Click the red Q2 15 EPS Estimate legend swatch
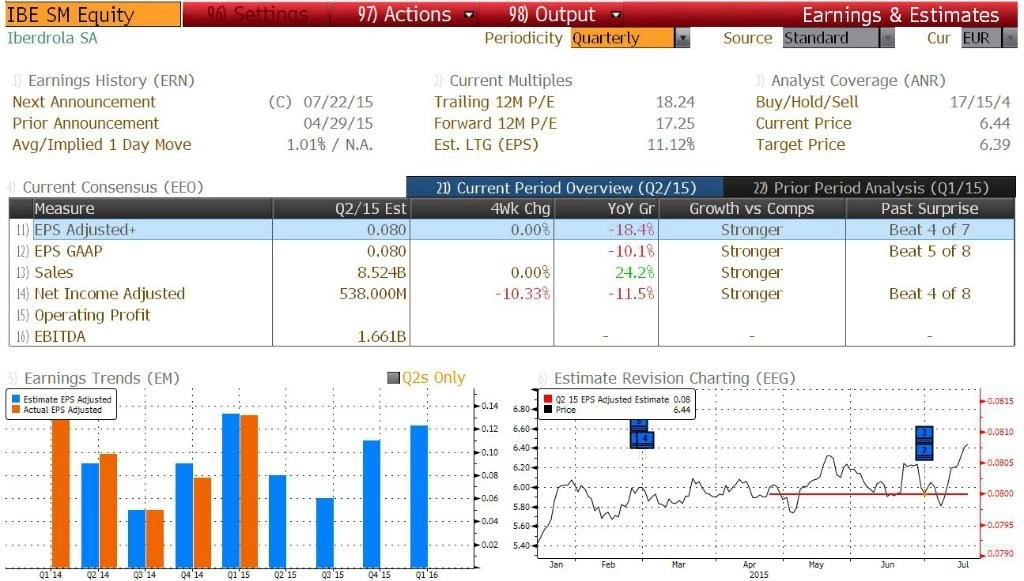Screen dimensions: 1024x581 547,400
